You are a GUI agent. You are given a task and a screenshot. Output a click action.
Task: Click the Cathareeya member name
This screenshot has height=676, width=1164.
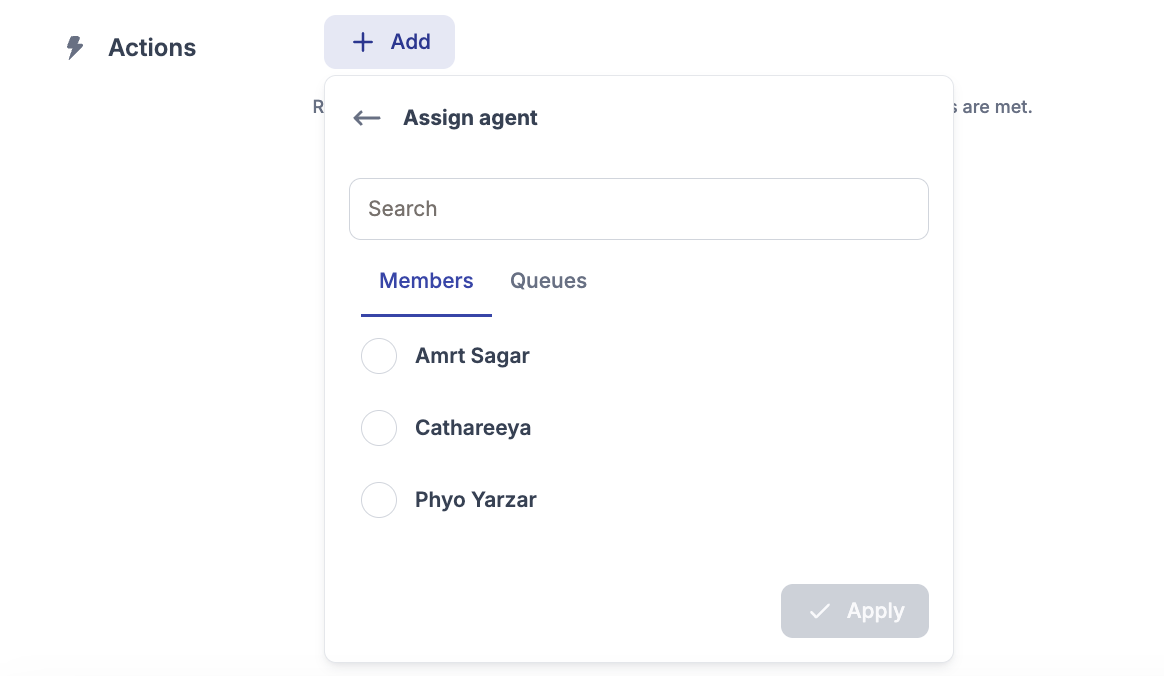pyautogui.click(x=473, y=428)
